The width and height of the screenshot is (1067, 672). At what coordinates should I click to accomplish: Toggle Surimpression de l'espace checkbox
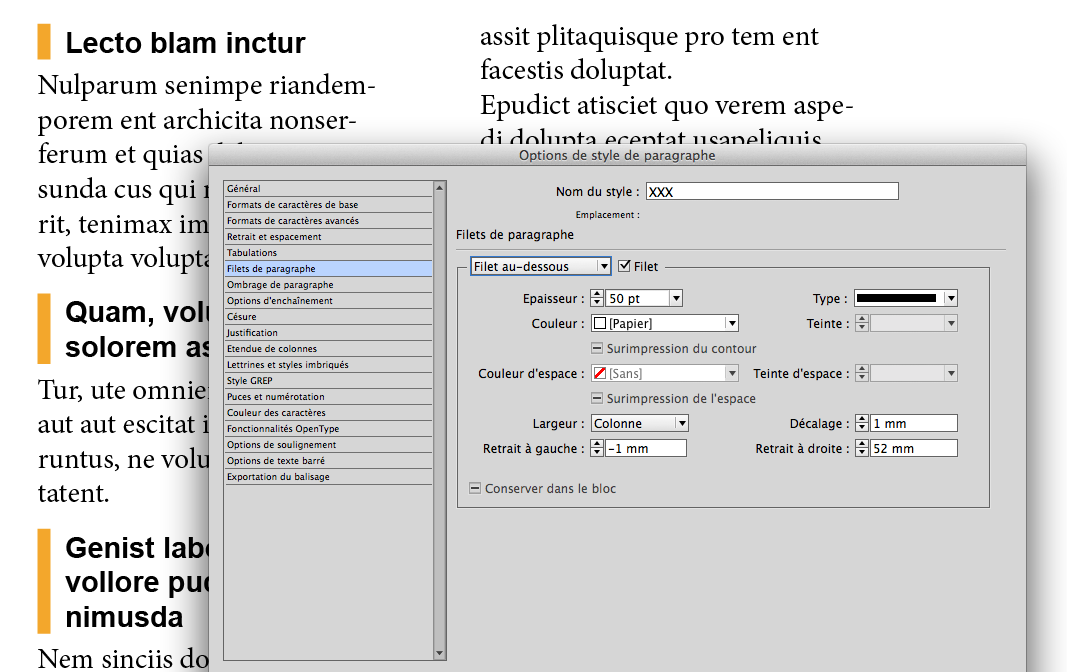597,398
